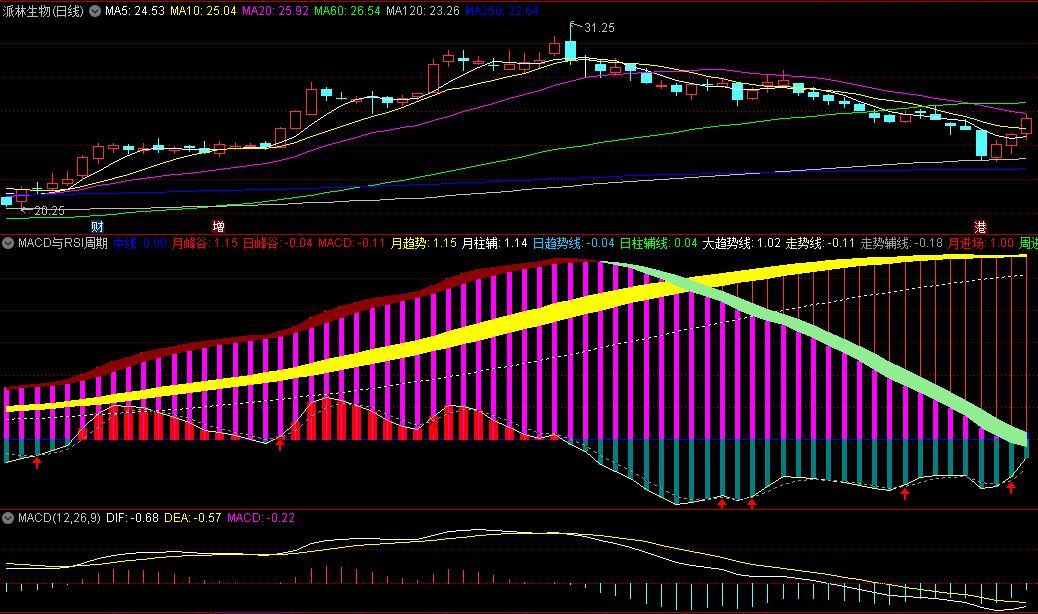The image size is (1038, 614).
Task: Click the 20.25 low price label
Action: pos(50,211)
